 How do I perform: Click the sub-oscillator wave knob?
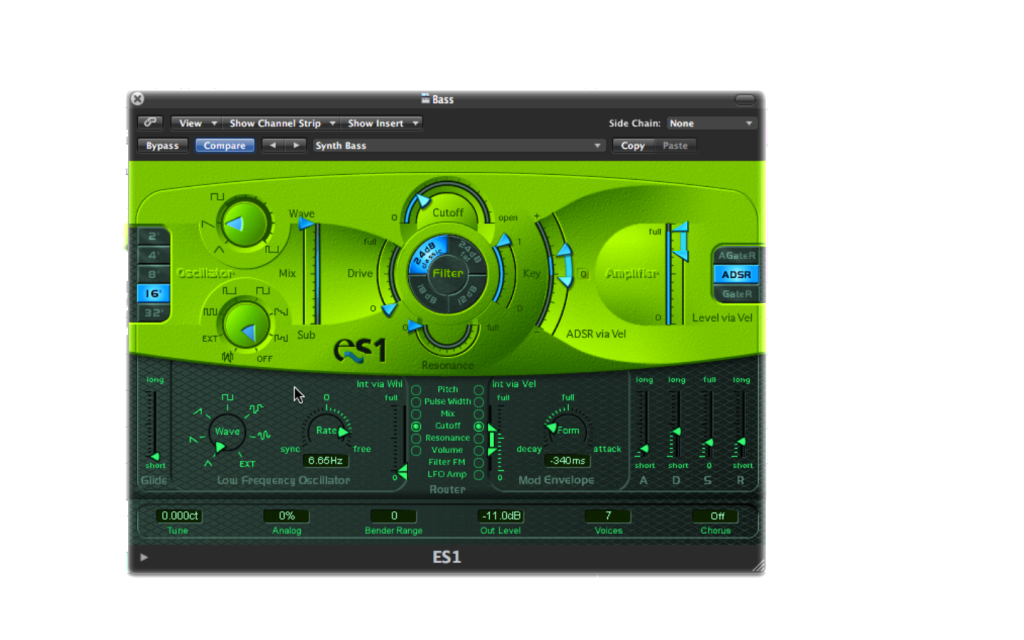(x=246, y=326)
